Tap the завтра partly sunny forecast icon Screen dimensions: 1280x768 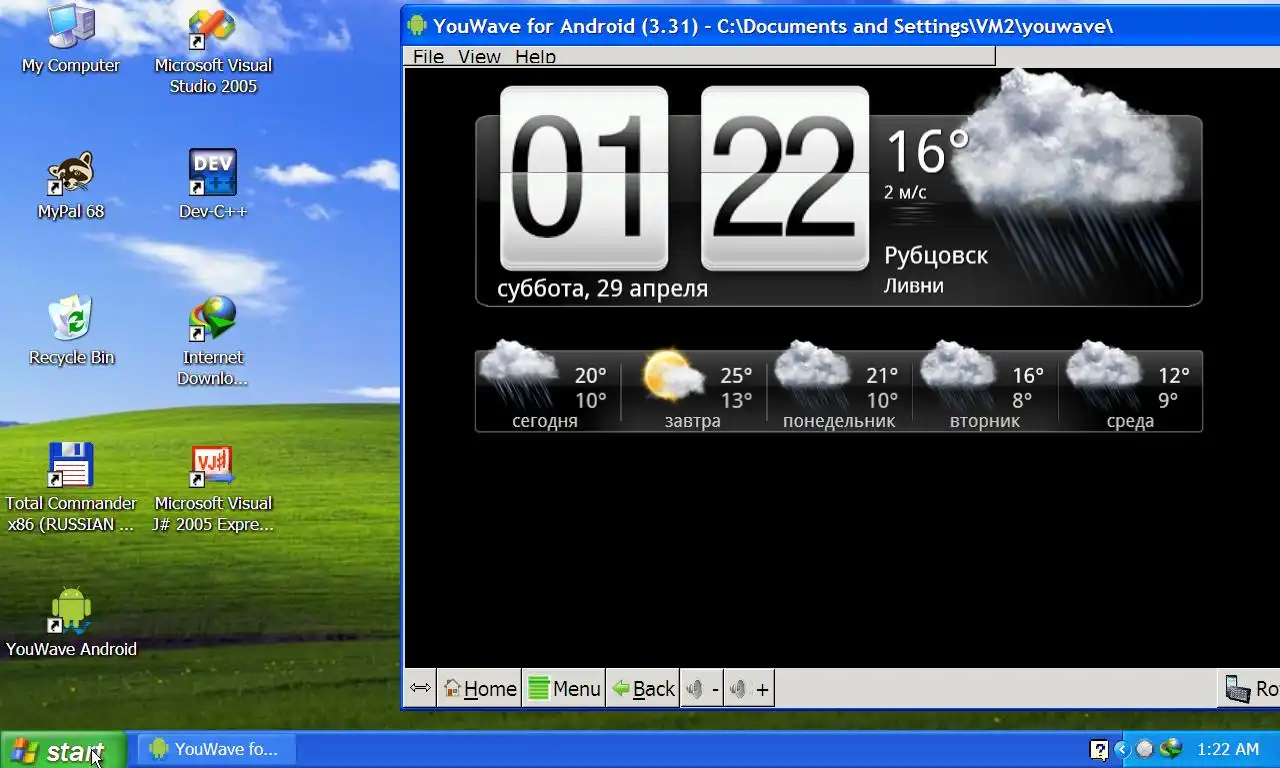(673, 377)
